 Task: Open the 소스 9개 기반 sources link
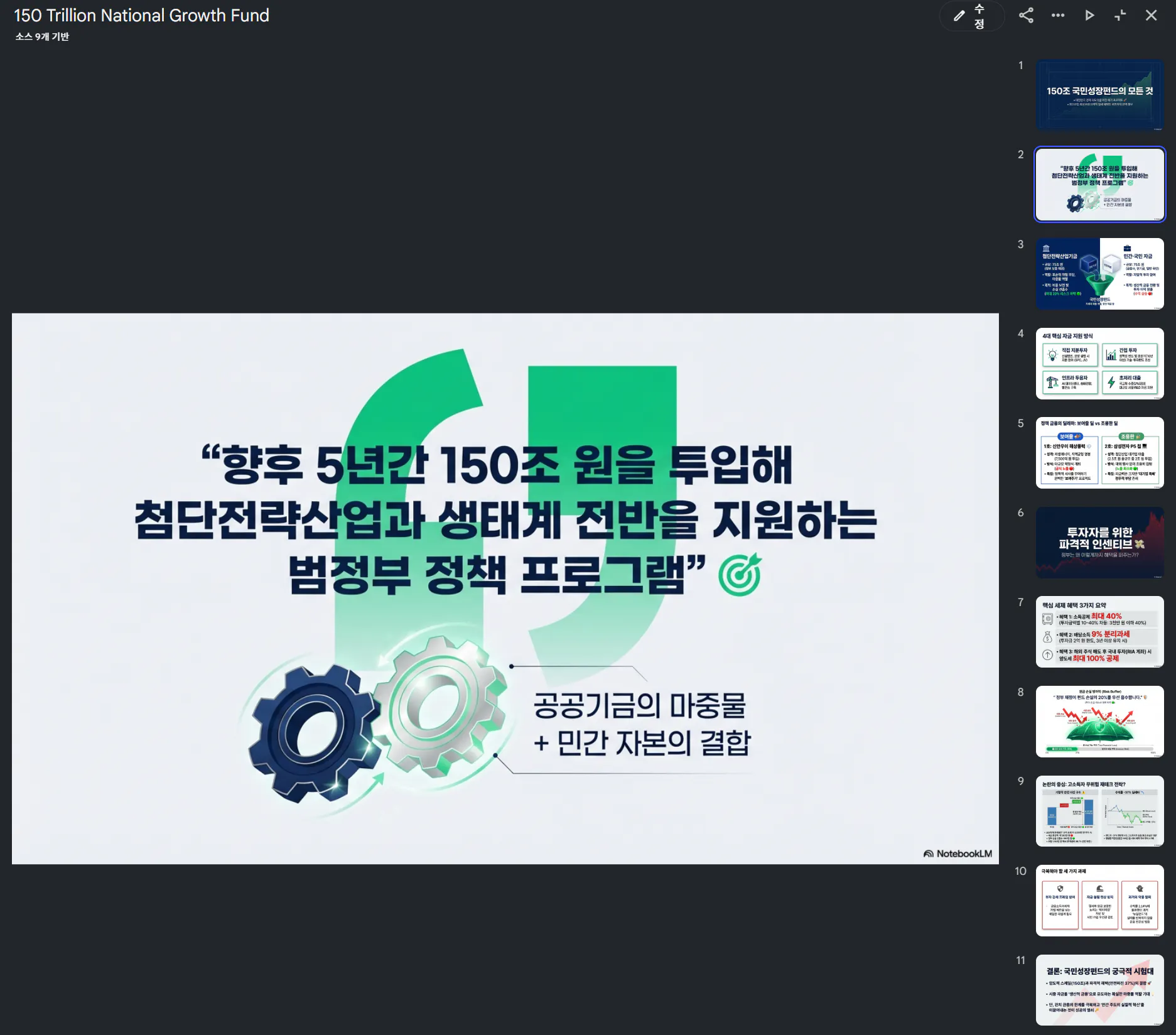tap(41, 37)
